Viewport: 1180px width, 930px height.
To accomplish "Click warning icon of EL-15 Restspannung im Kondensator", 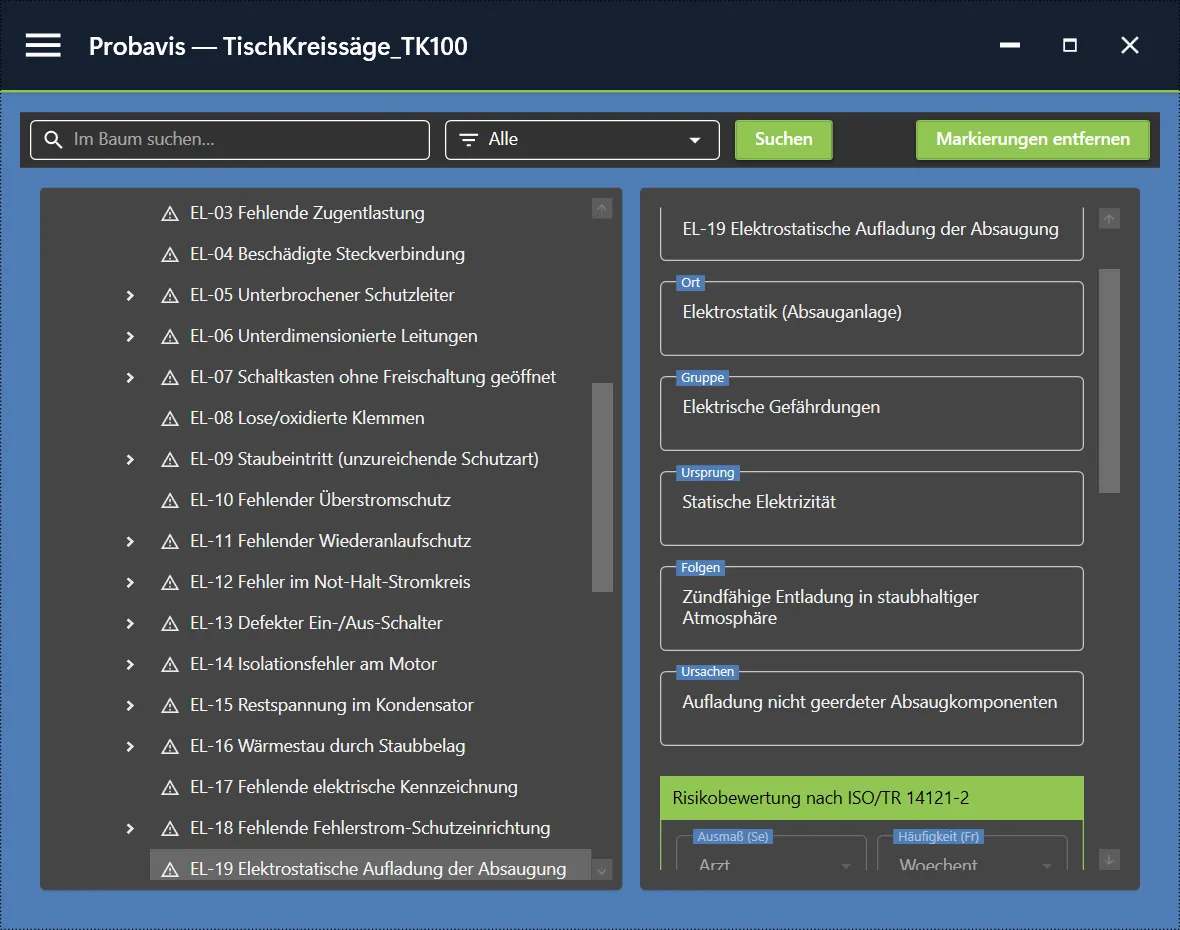I will click(170, 706).
